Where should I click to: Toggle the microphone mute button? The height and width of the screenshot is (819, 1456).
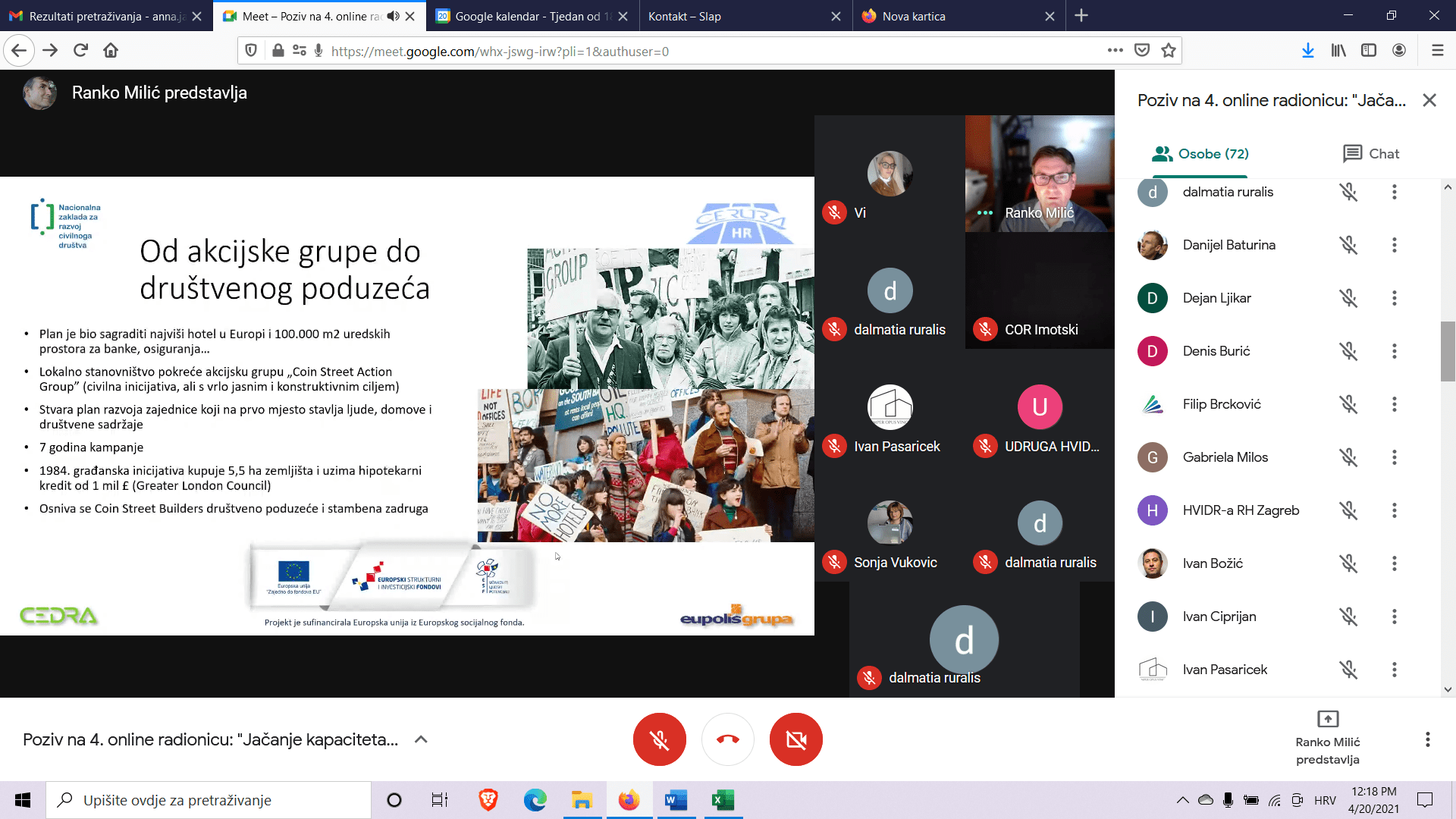[x=659, y=739]
